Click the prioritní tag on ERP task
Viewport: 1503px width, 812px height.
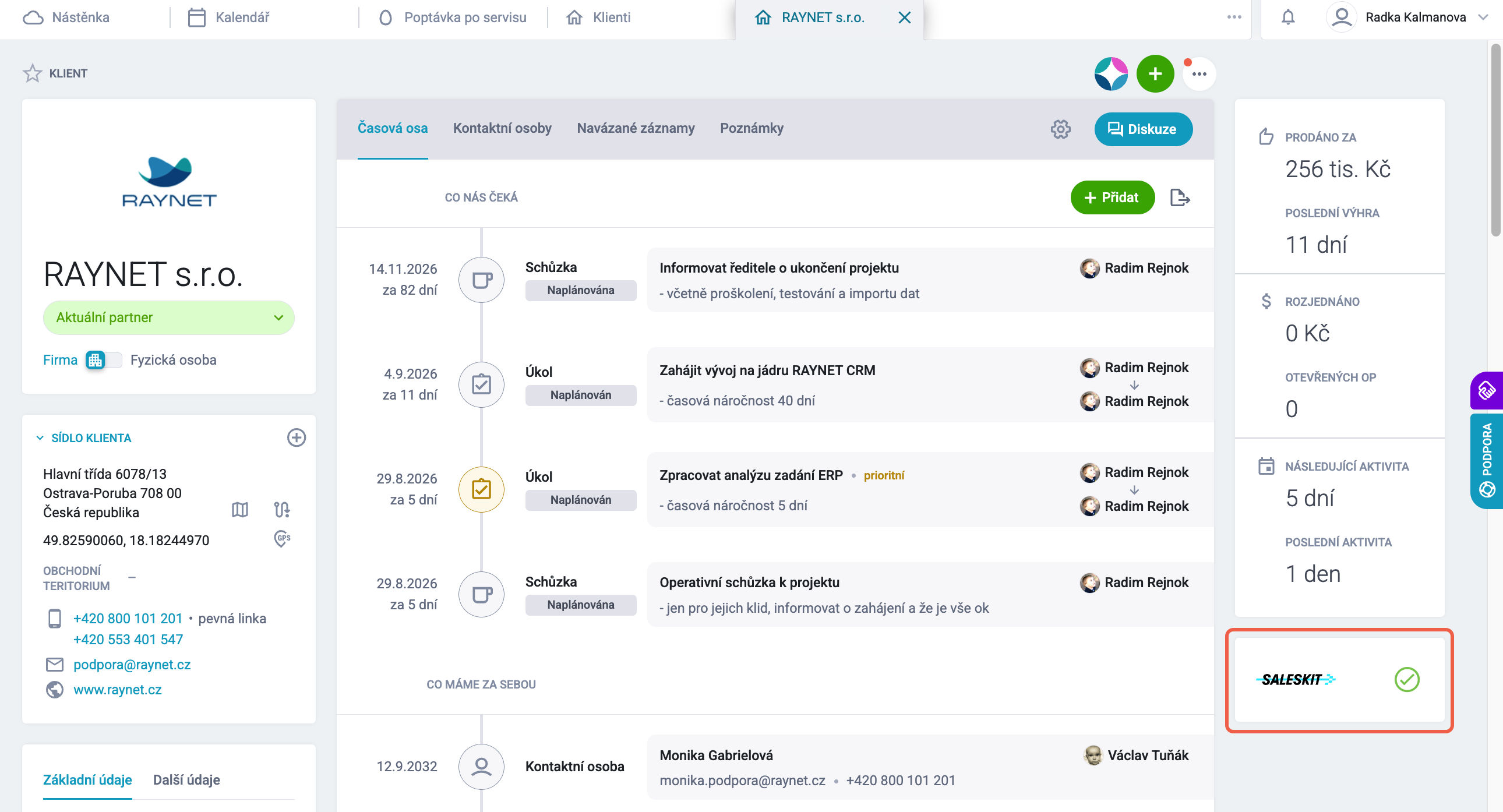884,475
